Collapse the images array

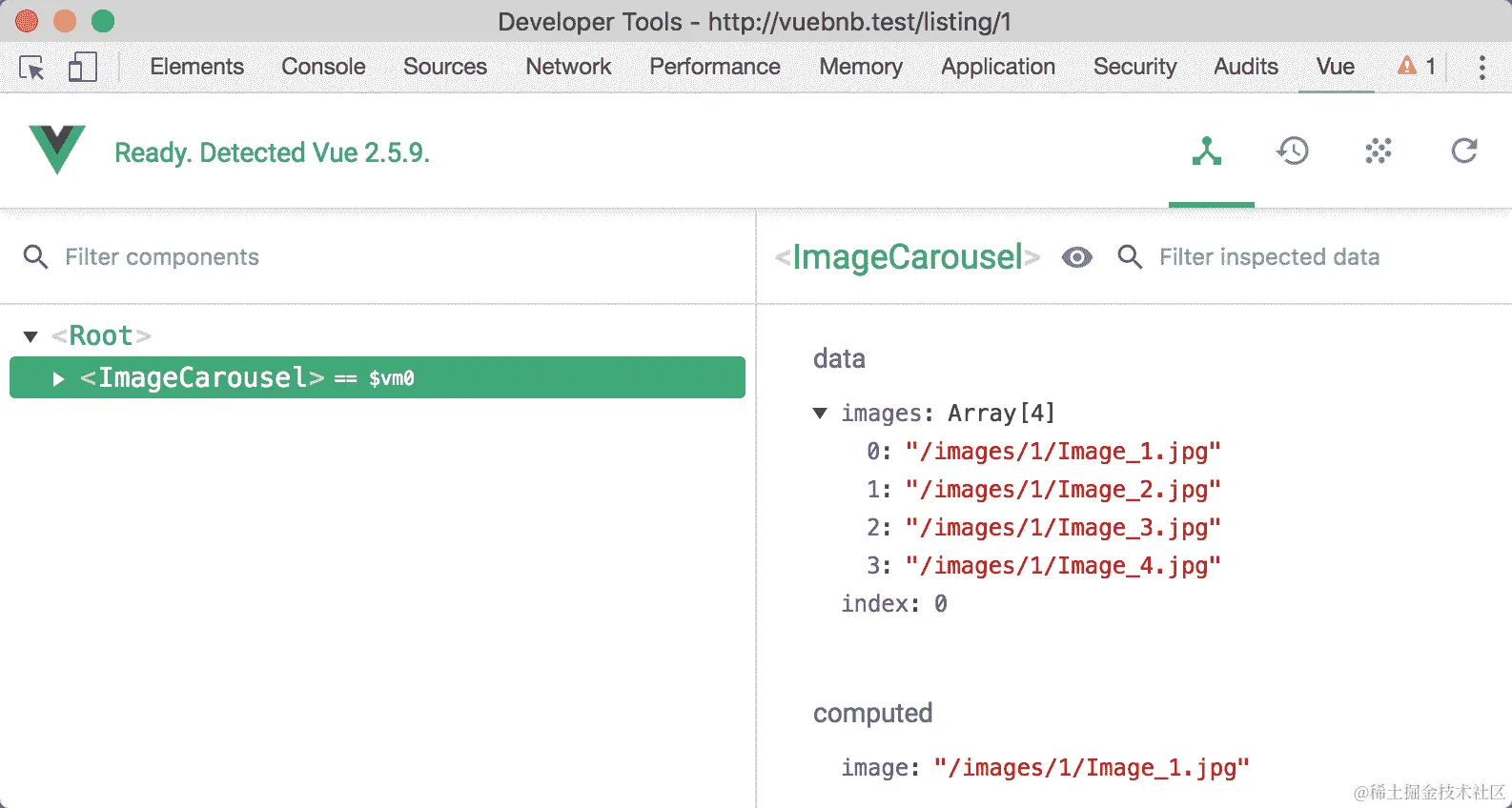coord(820,414)
